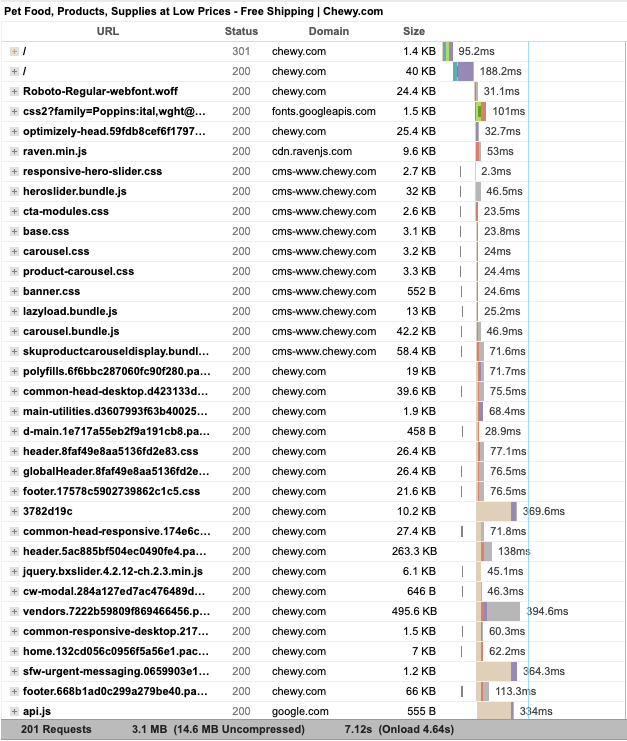This screenshot has width=627, height=741.
Task: Click the google.com domain cell
Action: click(x=300, y=712)
